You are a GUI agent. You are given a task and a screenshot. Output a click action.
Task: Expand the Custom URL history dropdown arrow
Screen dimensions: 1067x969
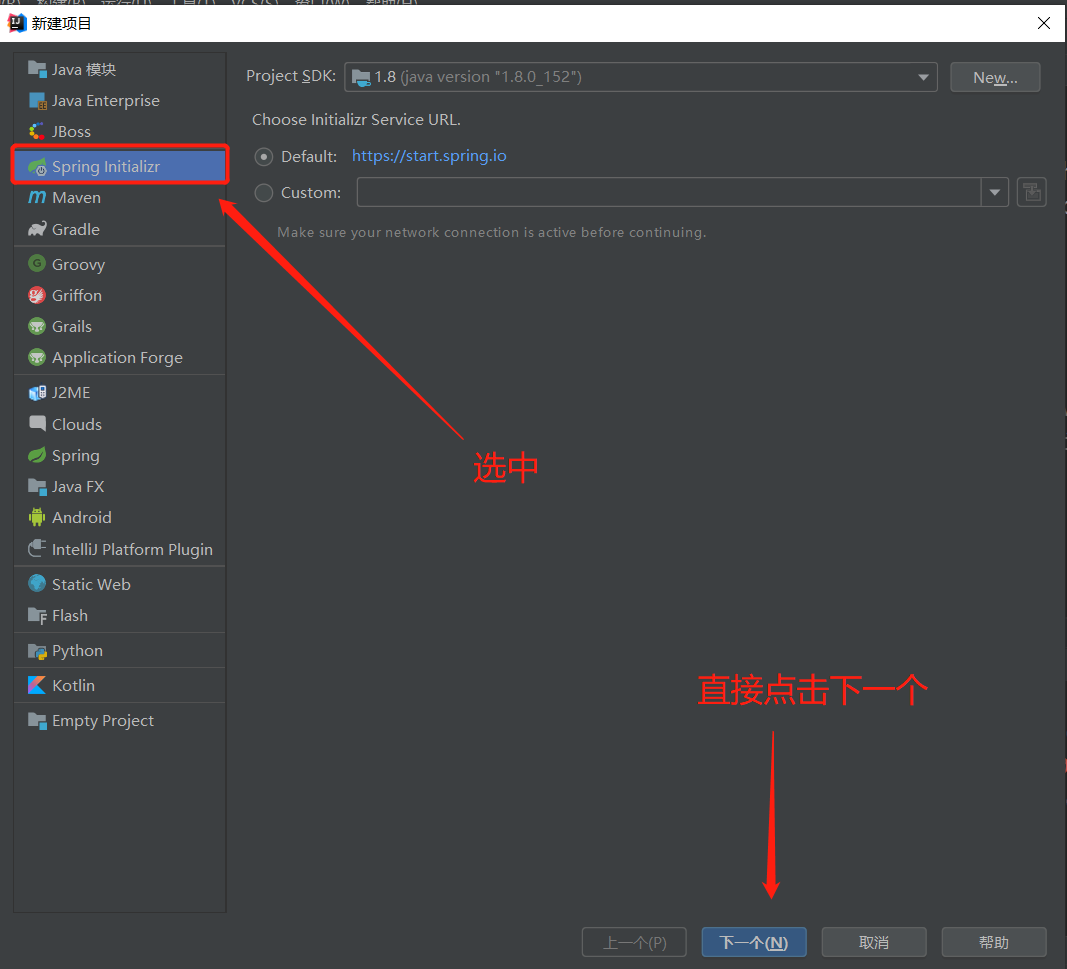pyautogui.click(x=994, y=192)
